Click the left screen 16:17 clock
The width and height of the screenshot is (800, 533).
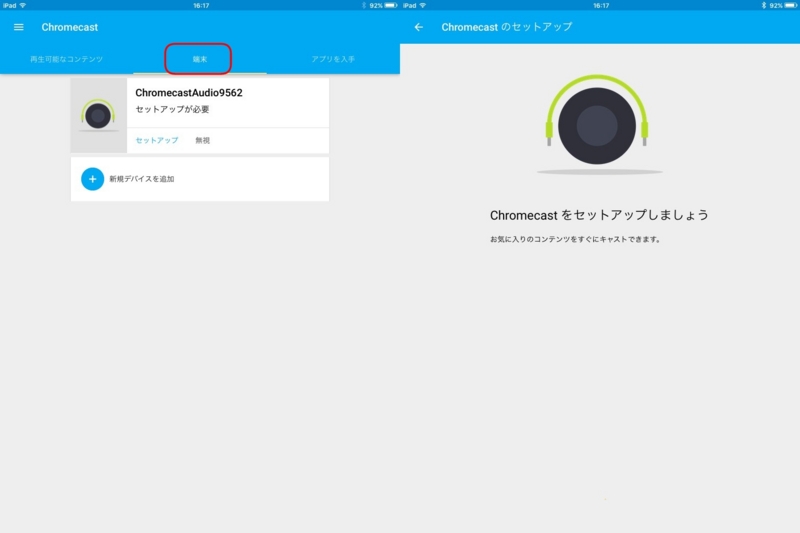(201, 5)
